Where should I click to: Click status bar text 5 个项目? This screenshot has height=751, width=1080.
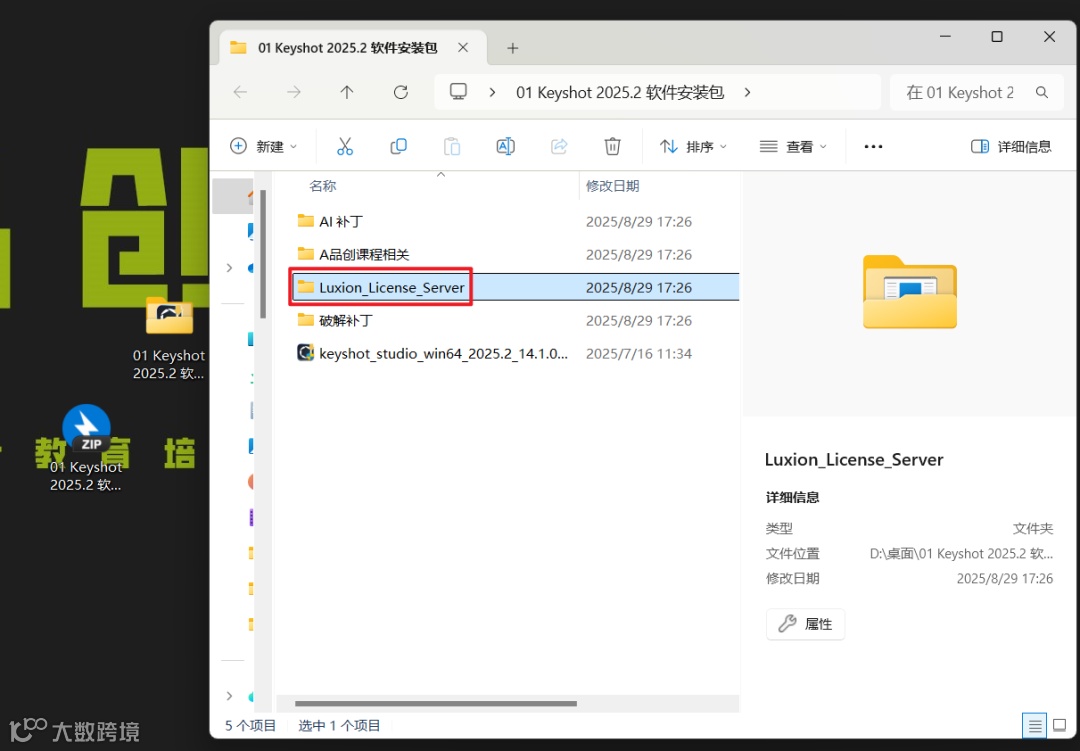click(250, 726)
